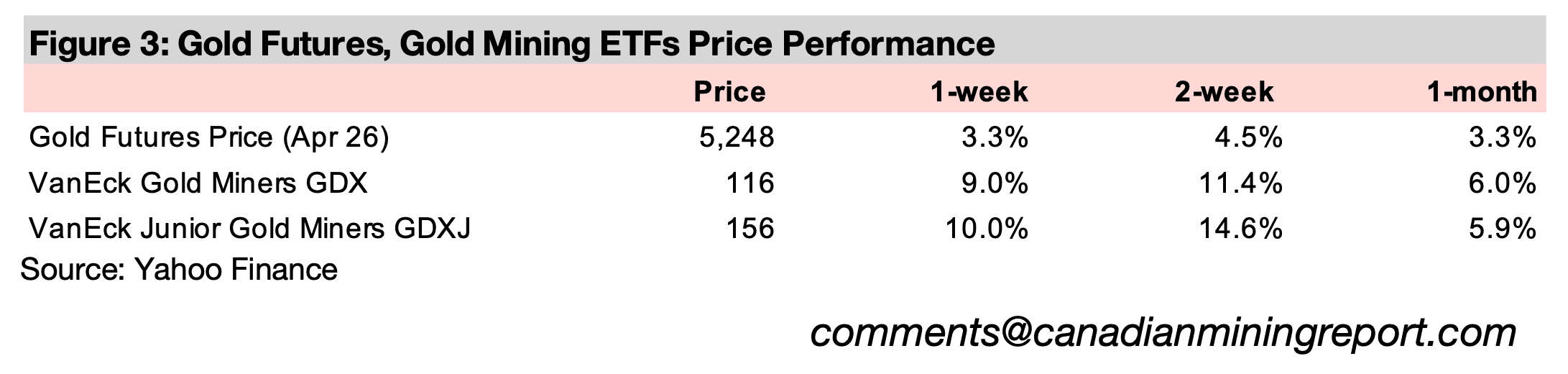
Task: Click the Figure 3 table title
Action: click(511, 44)
